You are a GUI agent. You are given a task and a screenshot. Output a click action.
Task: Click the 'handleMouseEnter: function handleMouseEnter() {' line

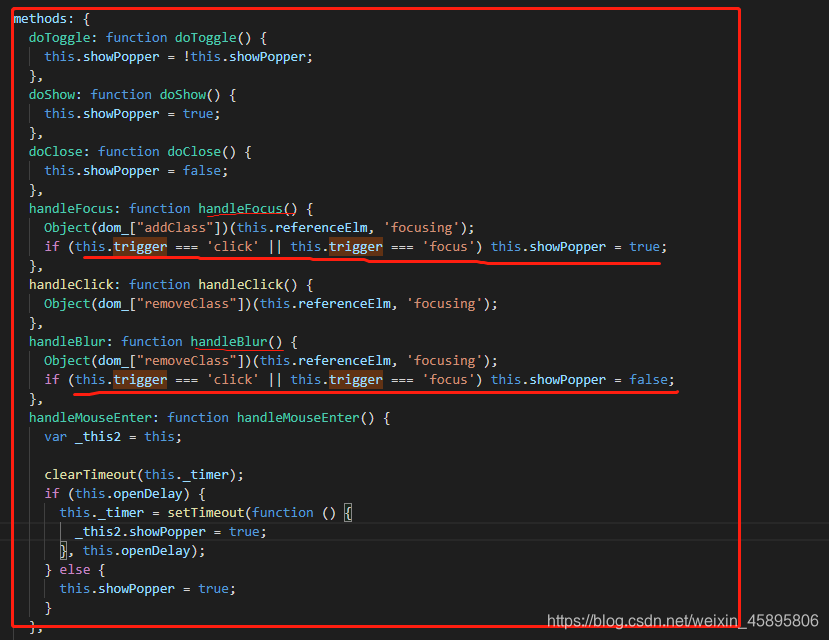click(x=209, y=419)
